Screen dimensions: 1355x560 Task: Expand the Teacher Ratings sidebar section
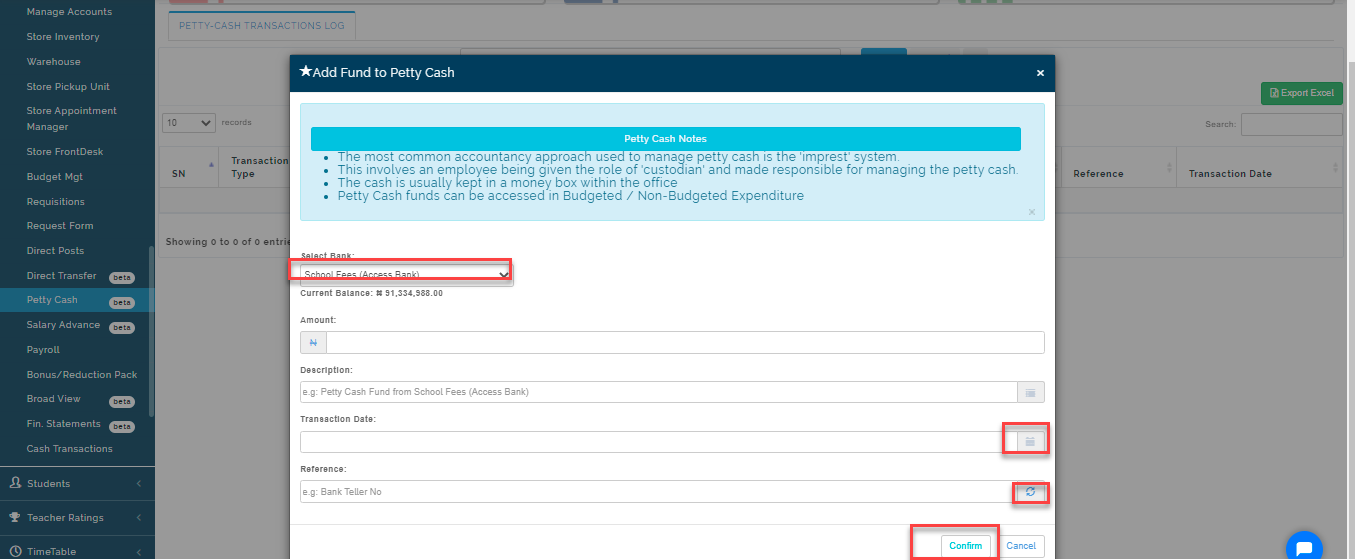pos(77,517)
